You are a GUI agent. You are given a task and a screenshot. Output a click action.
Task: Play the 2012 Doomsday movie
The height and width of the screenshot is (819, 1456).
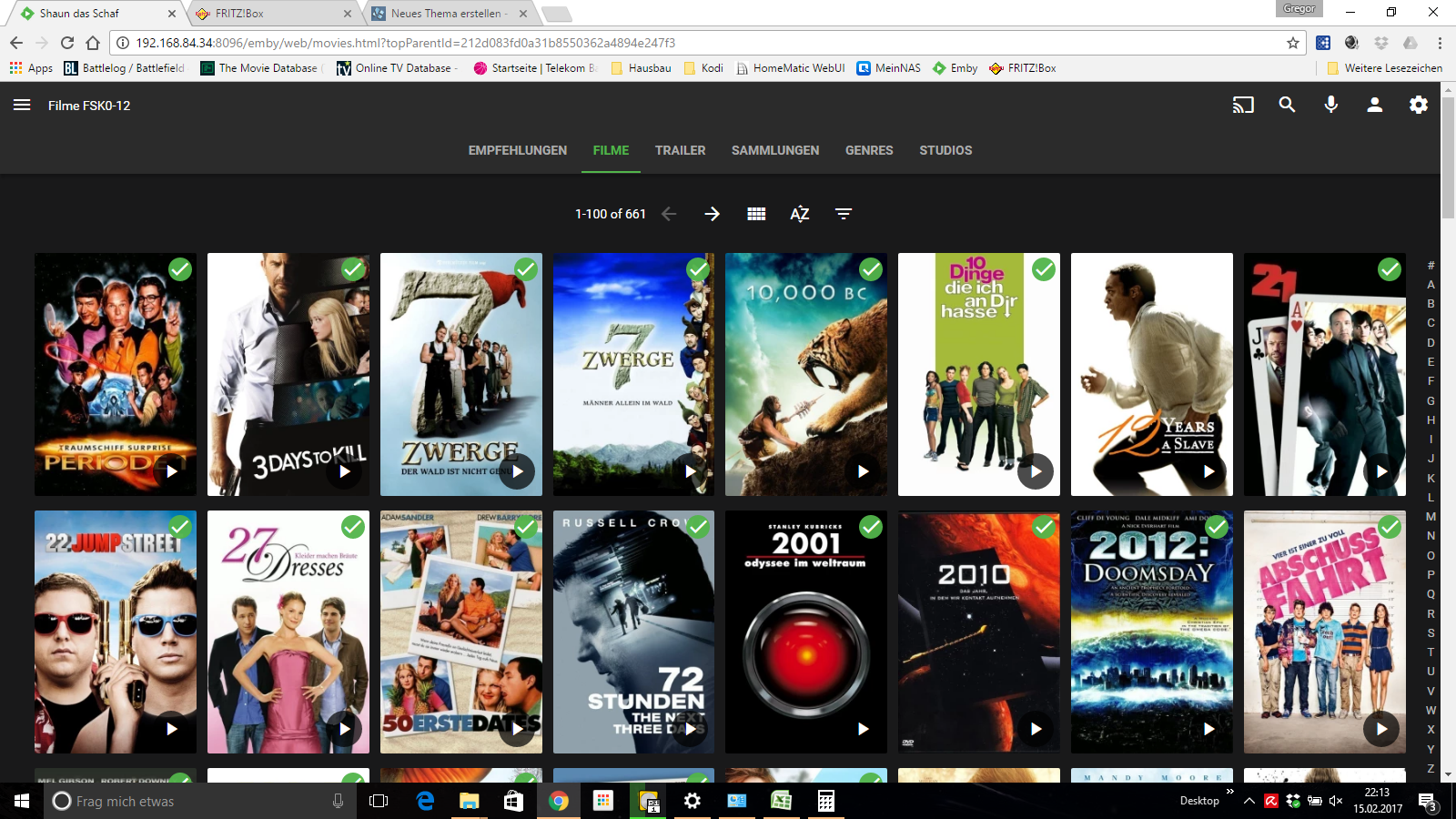[1208, 729]
